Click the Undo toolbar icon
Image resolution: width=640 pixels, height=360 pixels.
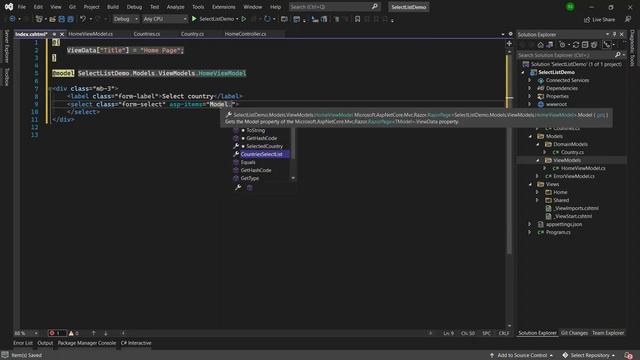(x=83, y=19)
